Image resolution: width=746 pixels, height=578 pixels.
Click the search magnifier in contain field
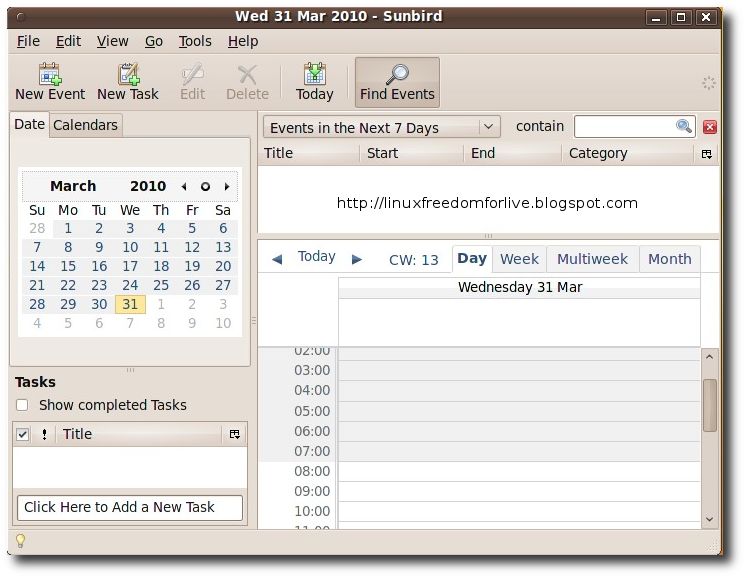(x=684, y=126)
